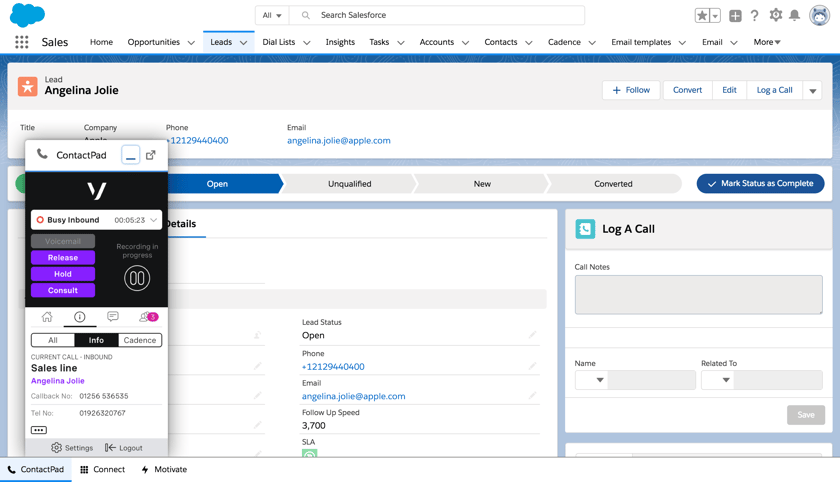Show more call details ellipsis button

[39, 430]
